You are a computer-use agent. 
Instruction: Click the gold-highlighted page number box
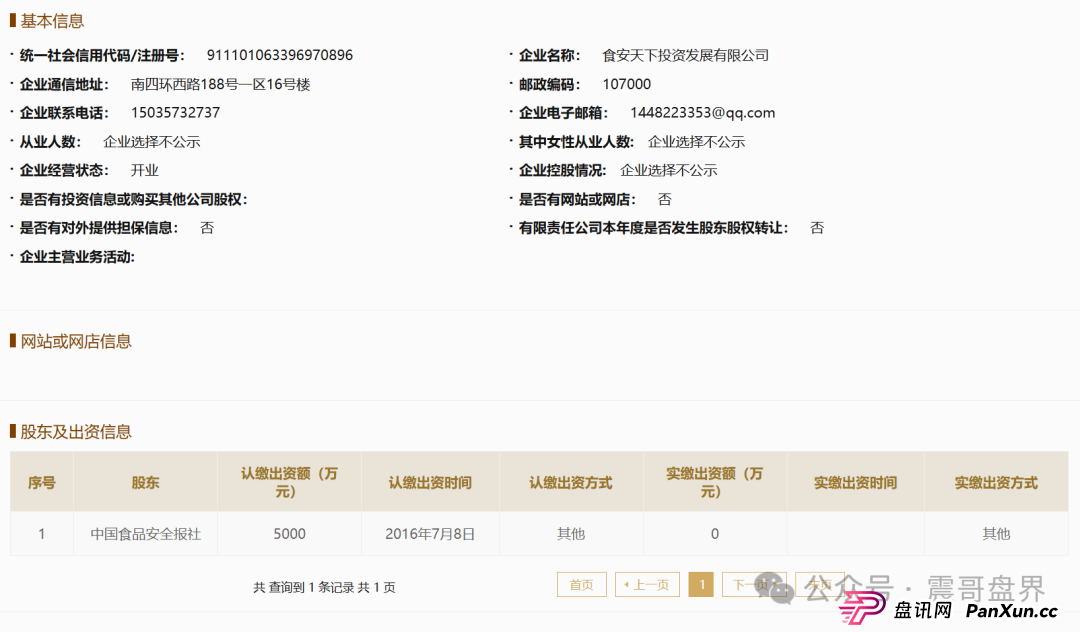point(701,584)
